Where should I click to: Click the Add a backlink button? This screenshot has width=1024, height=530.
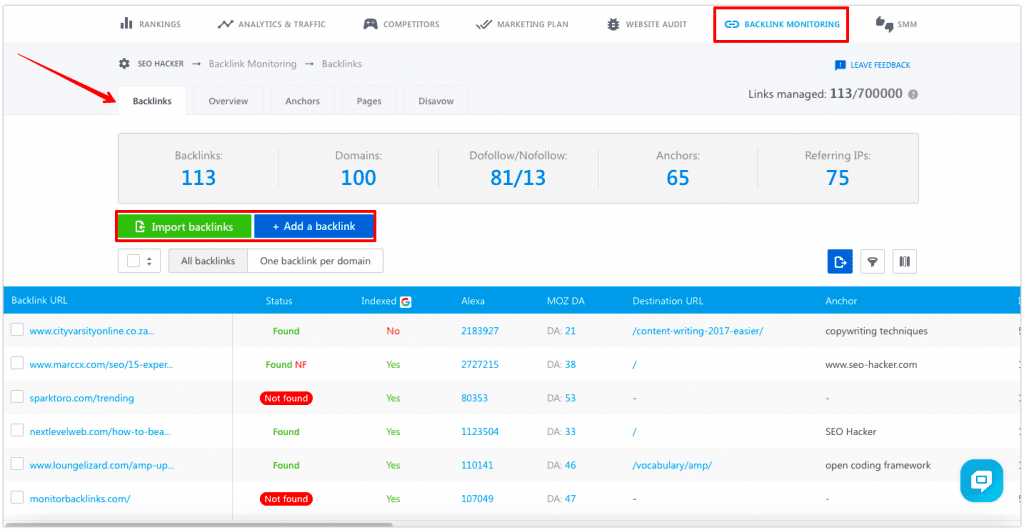313,226
